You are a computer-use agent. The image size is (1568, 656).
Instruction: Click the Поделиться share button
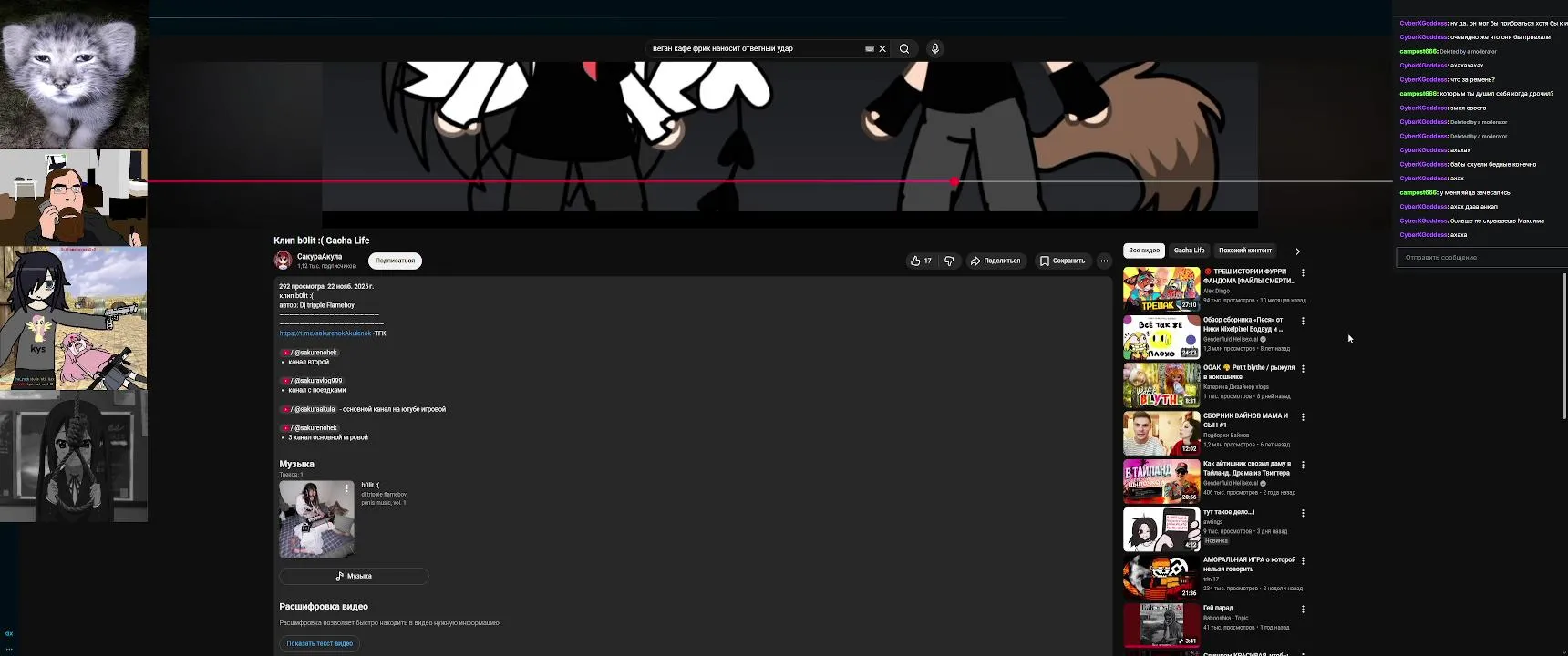pos(995,261)
